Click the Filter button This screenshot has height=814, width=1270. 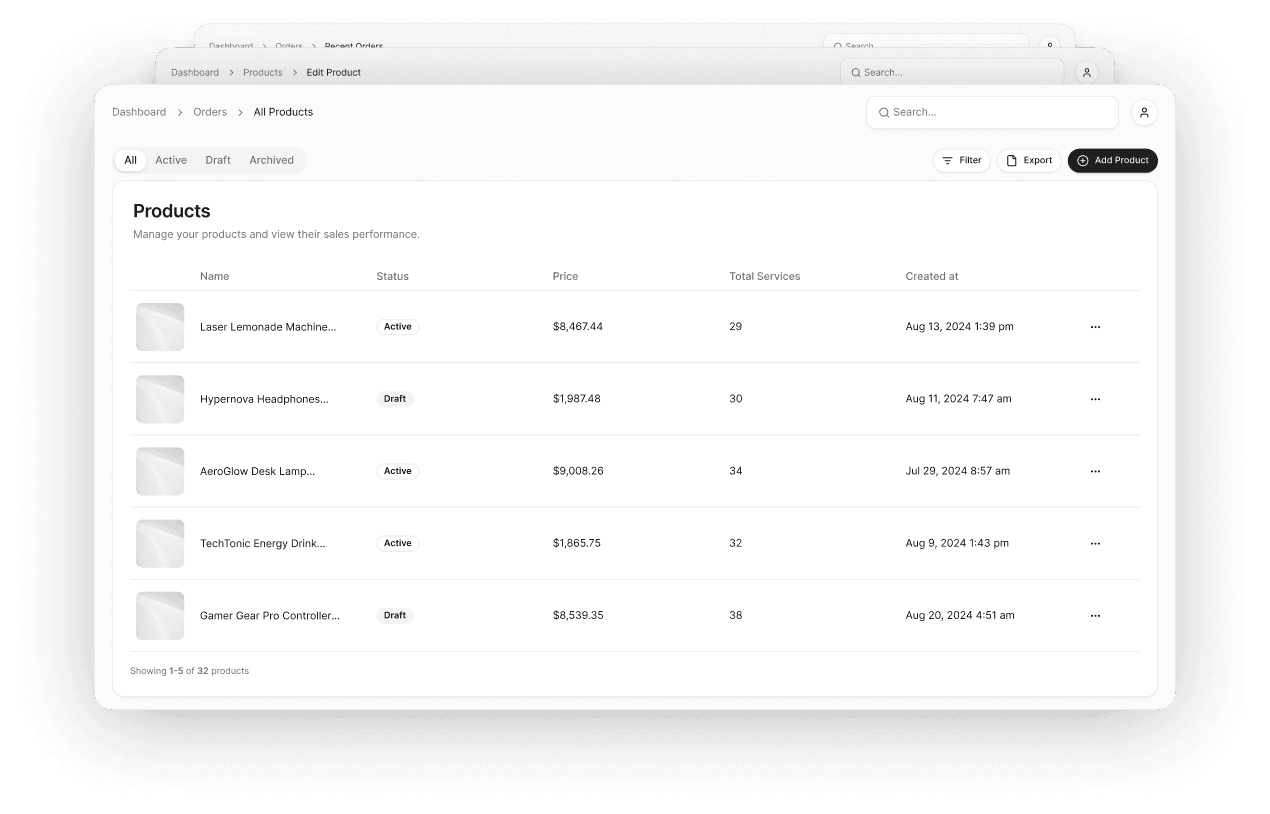coord(961,160)
